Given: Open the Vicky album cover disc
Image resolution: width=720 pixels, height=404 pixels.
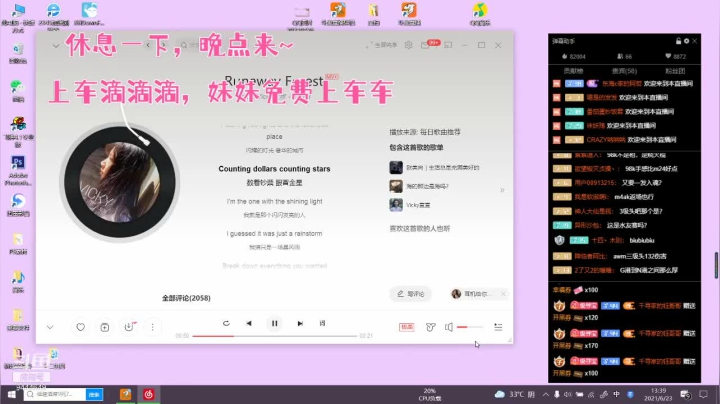Looking at the screenshot, I should tap(119, 182).
